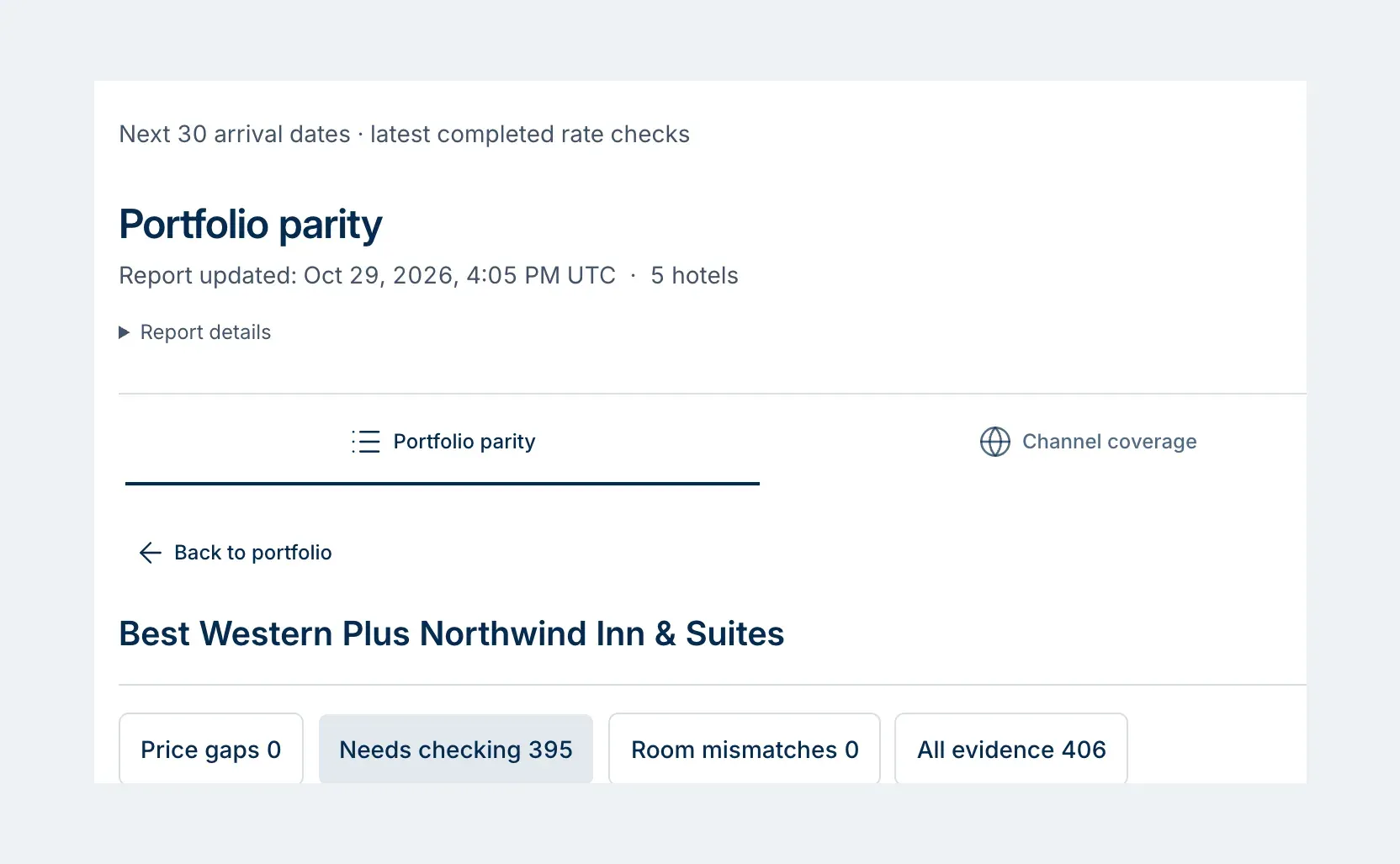Viewport: 1400px width, 864px height.
Task: Select the Portfolio parity tab label
Action: click(x=464, y=442)
